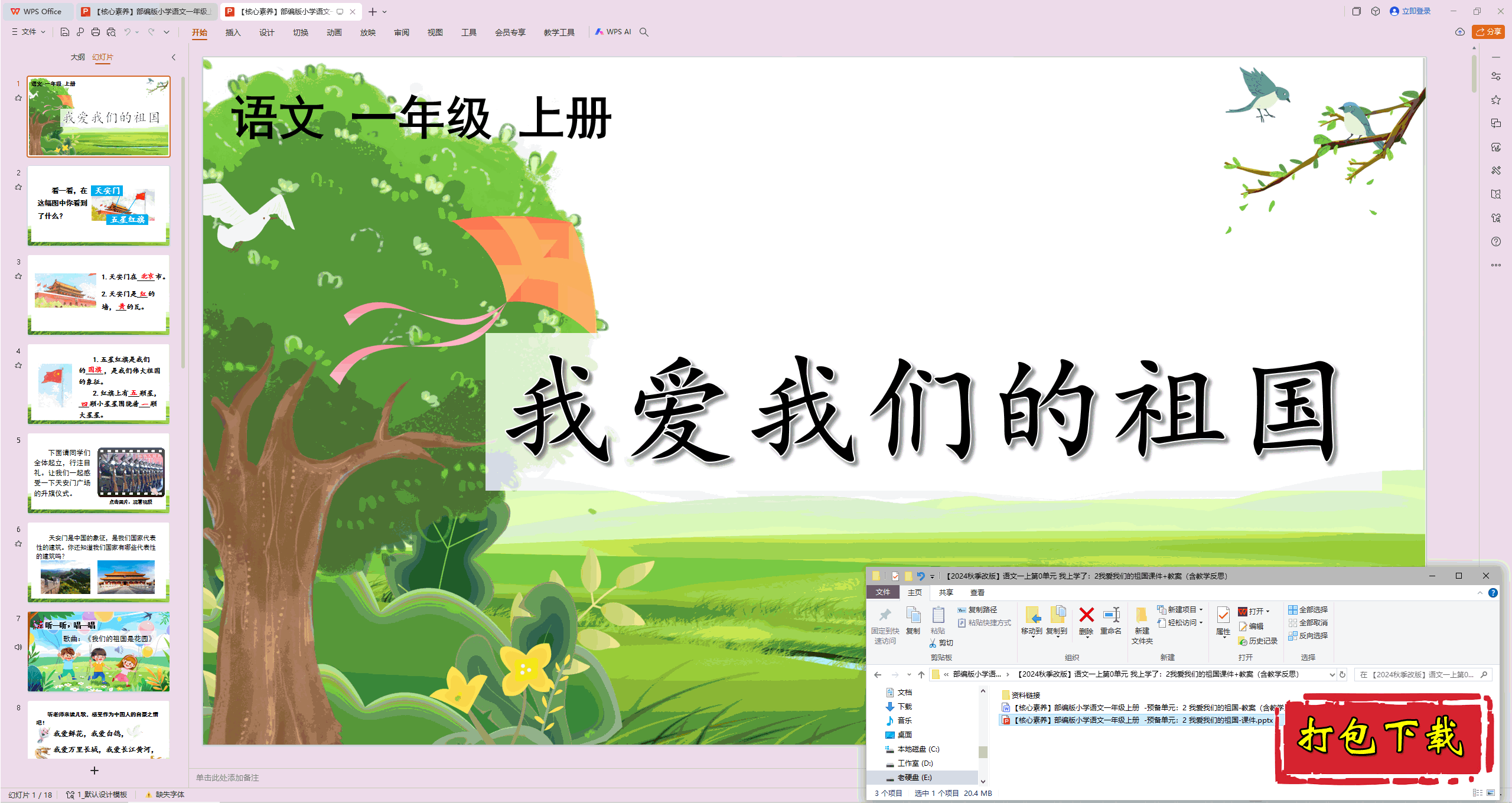Viewport: 1512px width, 803px height.
Task: Expand quick access toolbar customize arrow
Action: pyautogui.click(x=167, y=32)
